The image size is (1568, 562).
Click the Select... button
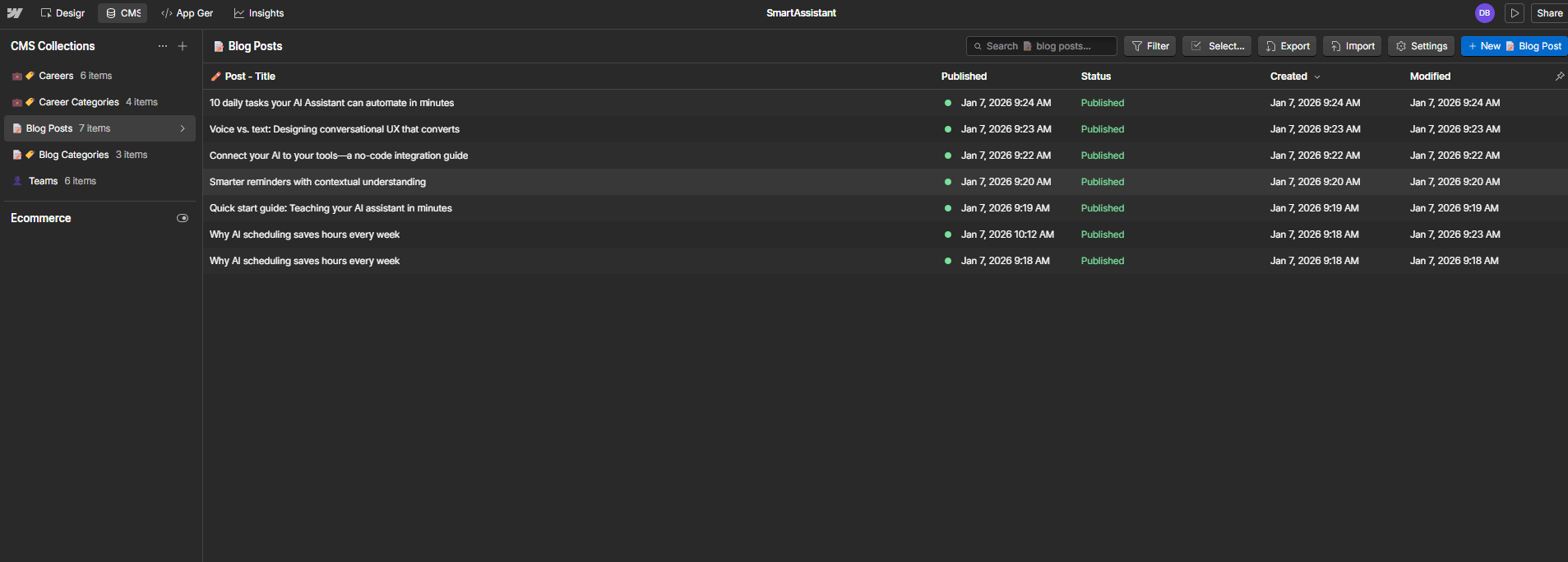(1217, 46)
